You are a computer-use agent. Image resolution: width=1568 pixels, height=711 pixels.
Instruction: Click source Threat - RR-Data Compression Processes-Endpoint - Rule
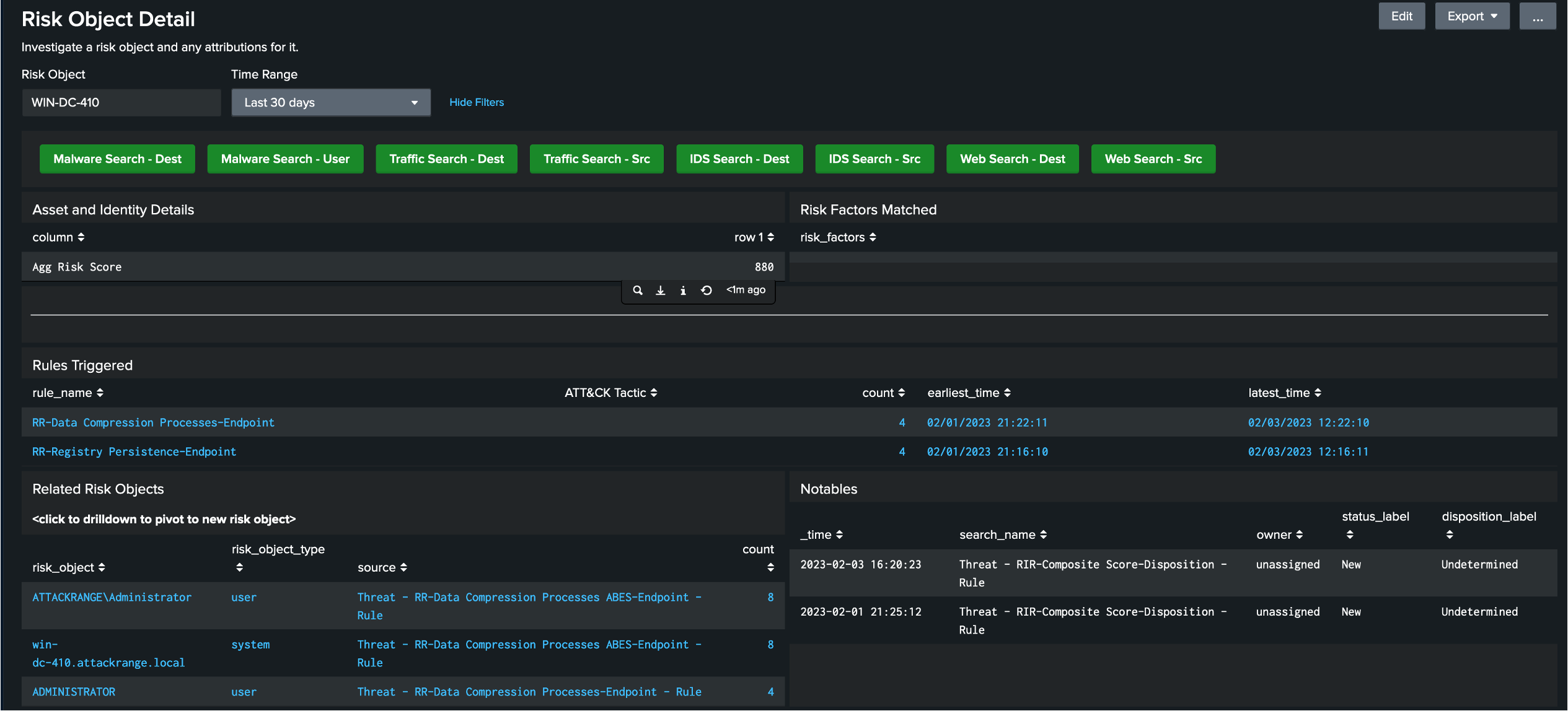(529, 692)
